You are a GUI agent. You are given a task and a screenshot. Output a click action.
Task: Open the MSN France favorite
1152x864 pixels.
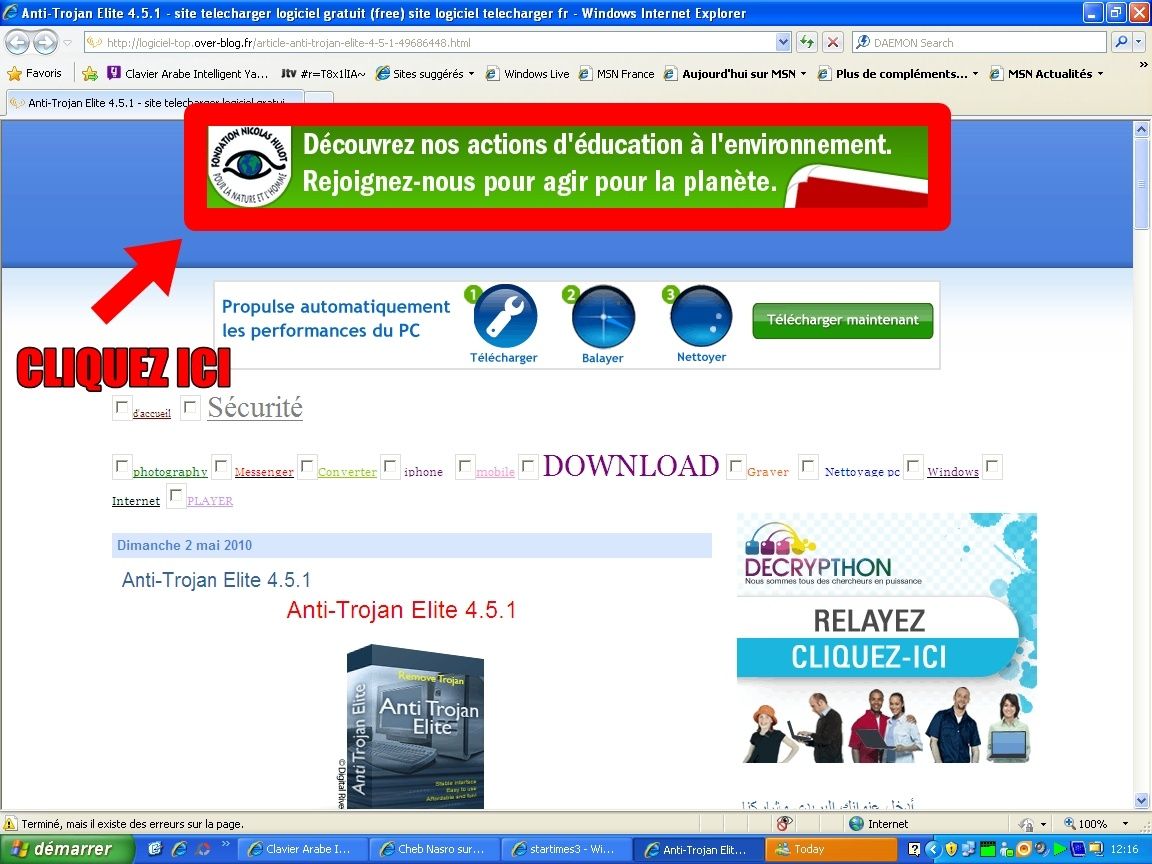[x=616, y=73]
